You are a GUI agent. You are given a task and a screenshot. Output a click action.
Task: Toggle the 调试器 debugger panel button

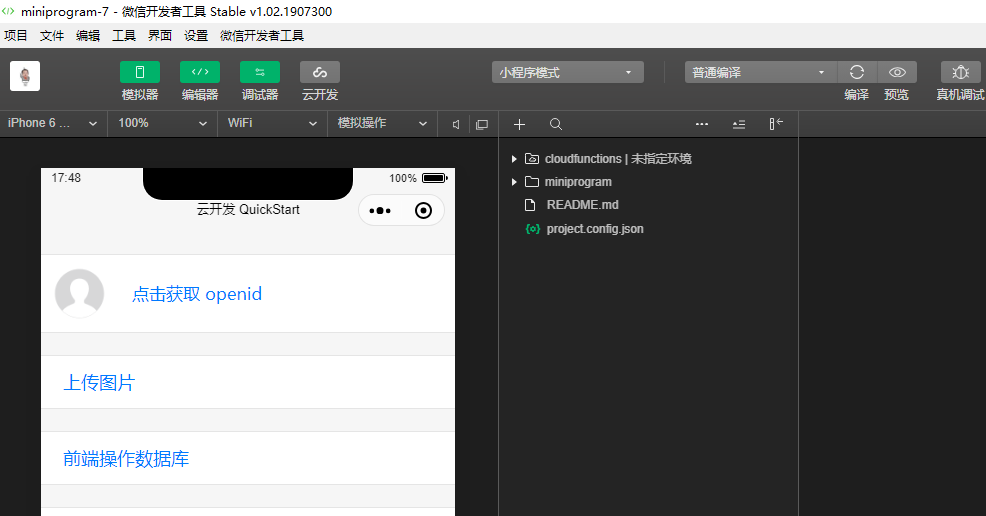260,72
